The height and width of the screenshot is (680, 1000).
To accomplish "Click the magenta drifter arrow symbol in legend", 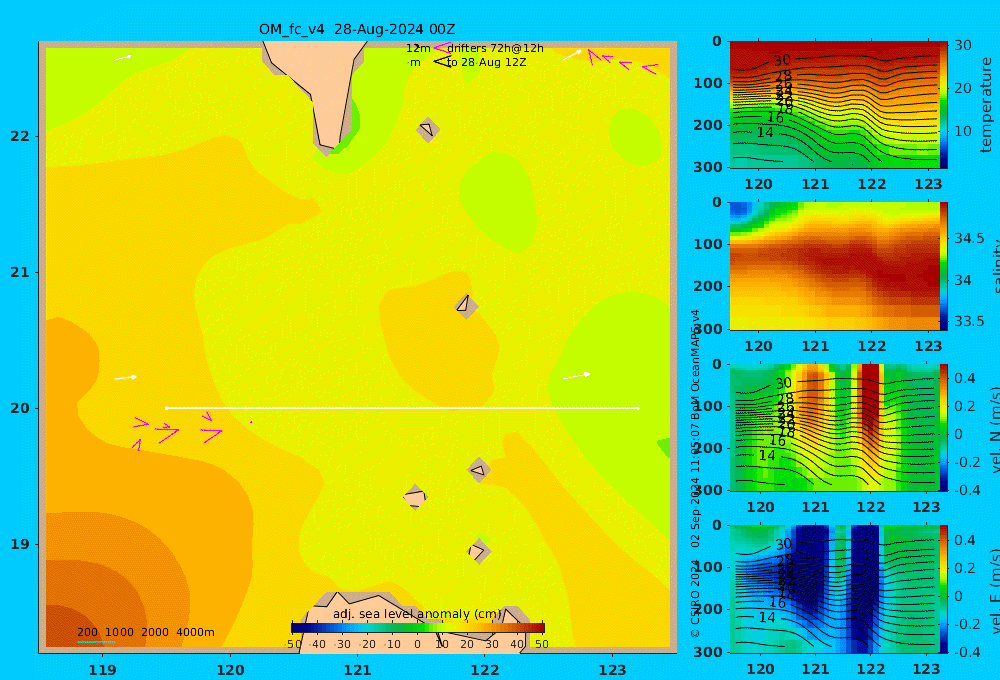I will pyautogui.click(x=441, y=48).
